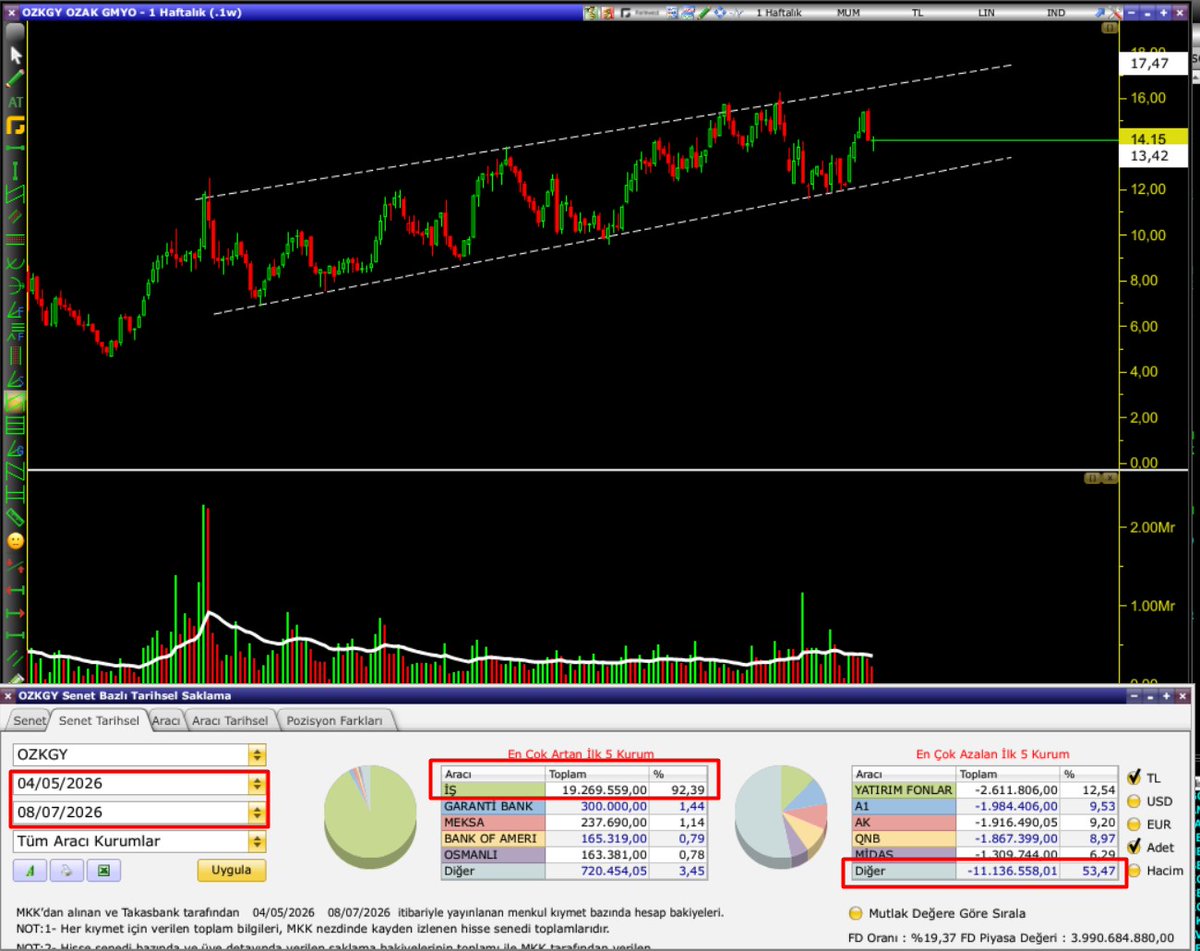Switch to the Aracı Tarihsel tab

[230, 720]
